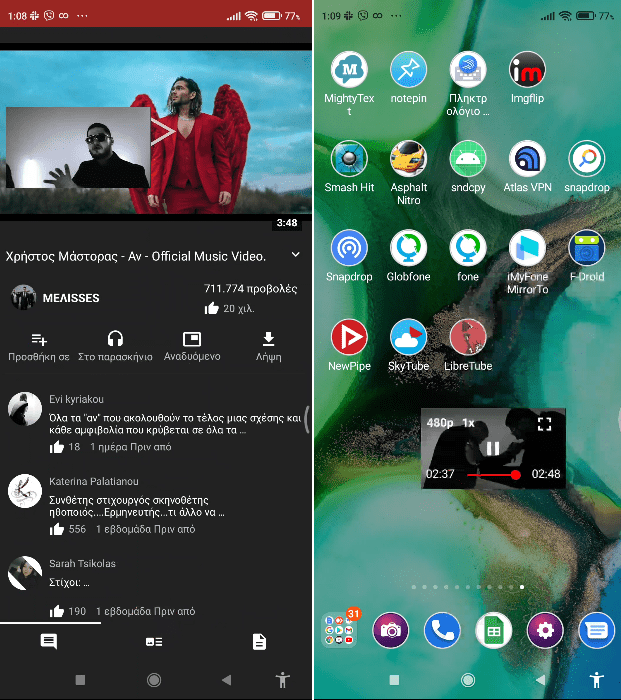Change the 1x playback speed in popup

[468, 423]
